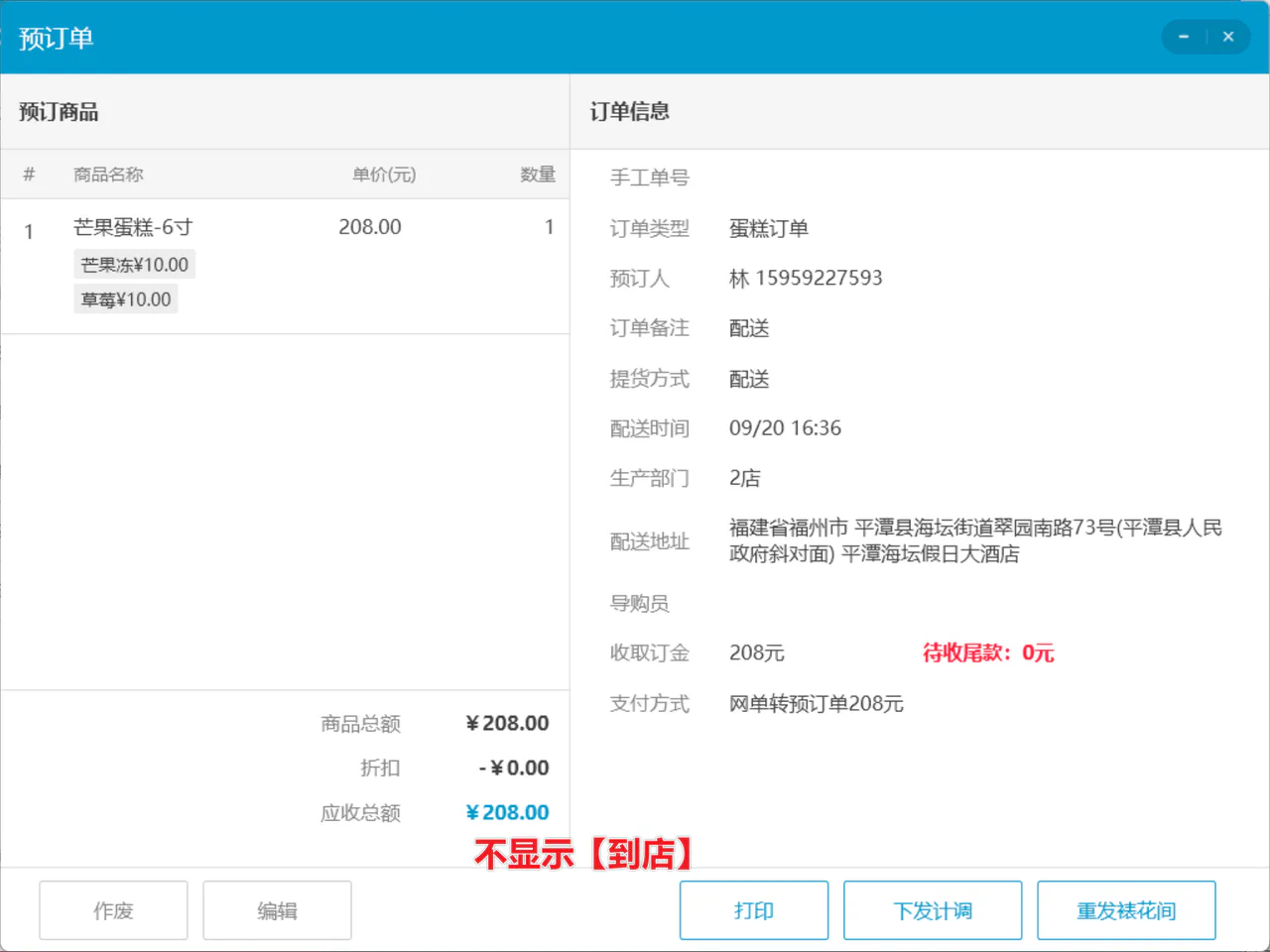The image size is (1270, 952).
Task: Resend order via 重发裱花间 button
Action: tap(1126, 910)
